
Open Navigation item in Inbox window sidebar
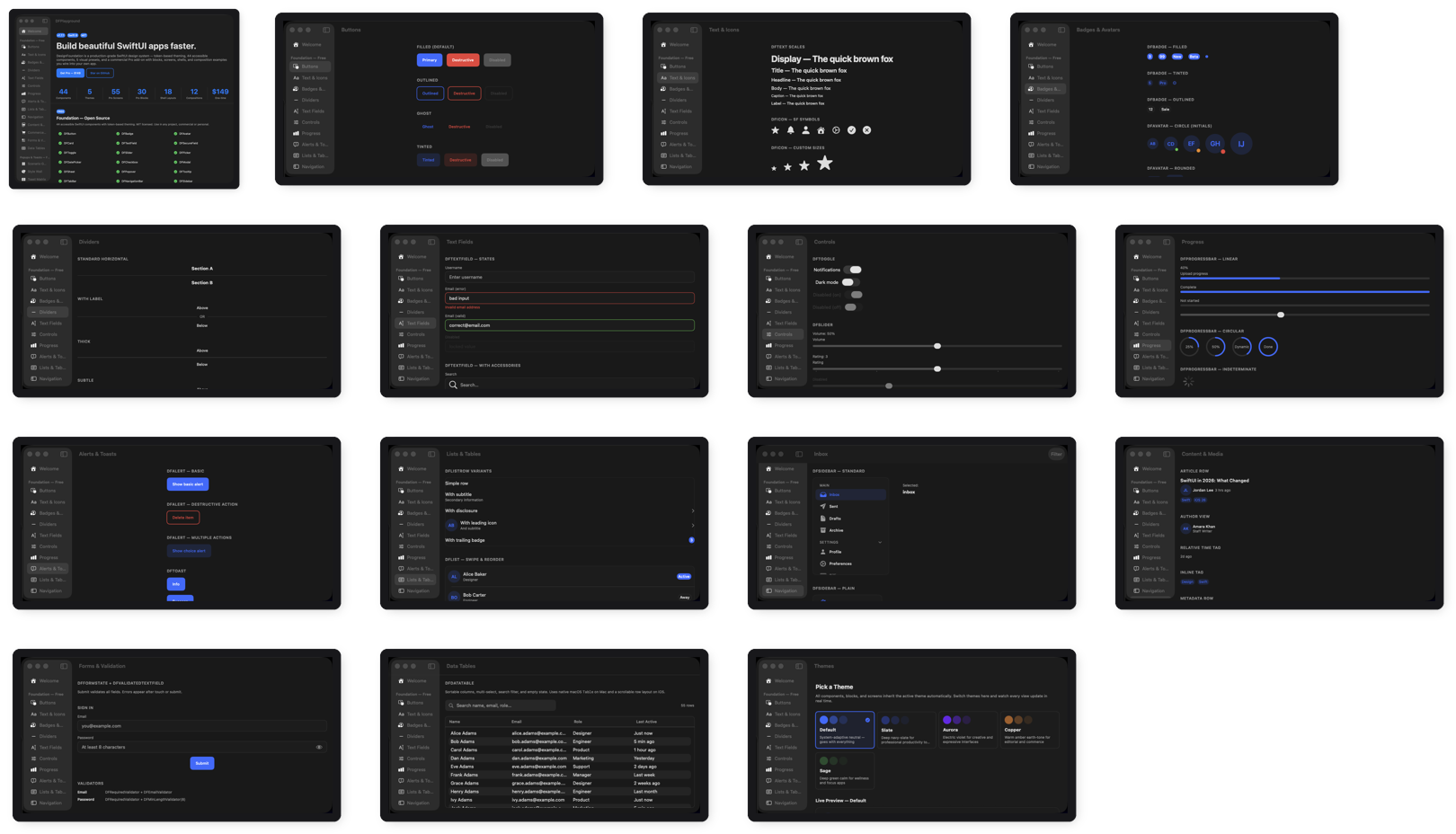pyautogui.click(x=783, y=590)
